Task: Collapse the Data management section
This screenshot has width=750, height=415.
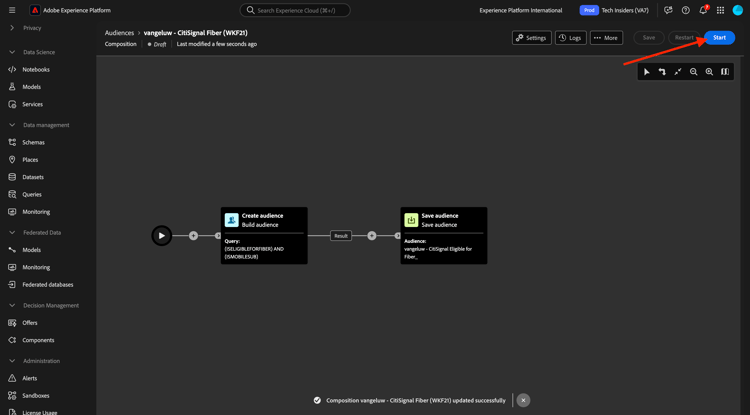Action: point(12,125)
